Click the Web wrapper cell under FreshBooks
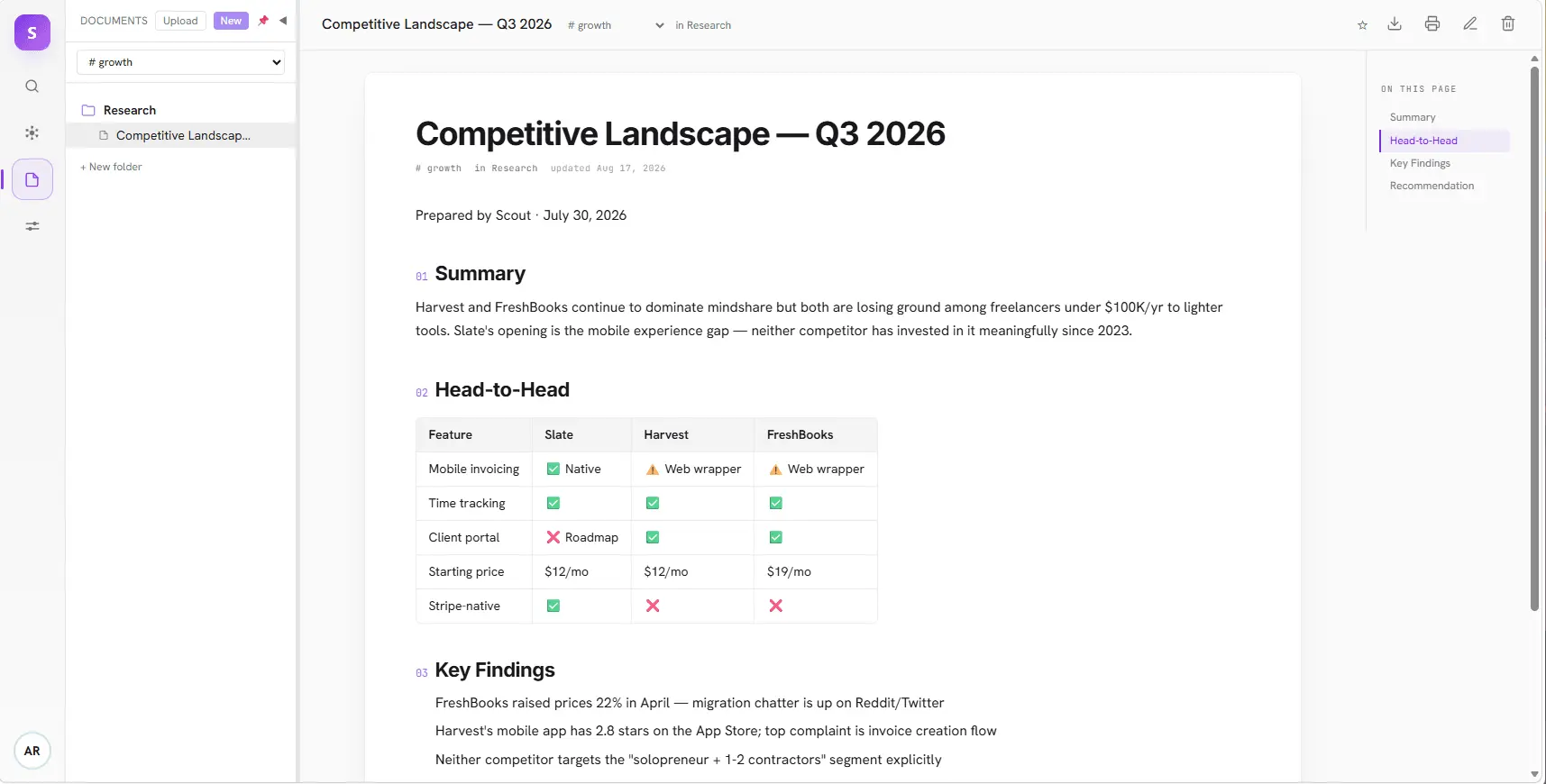This screenshot has width=1546, height=784. pos(816,469)
